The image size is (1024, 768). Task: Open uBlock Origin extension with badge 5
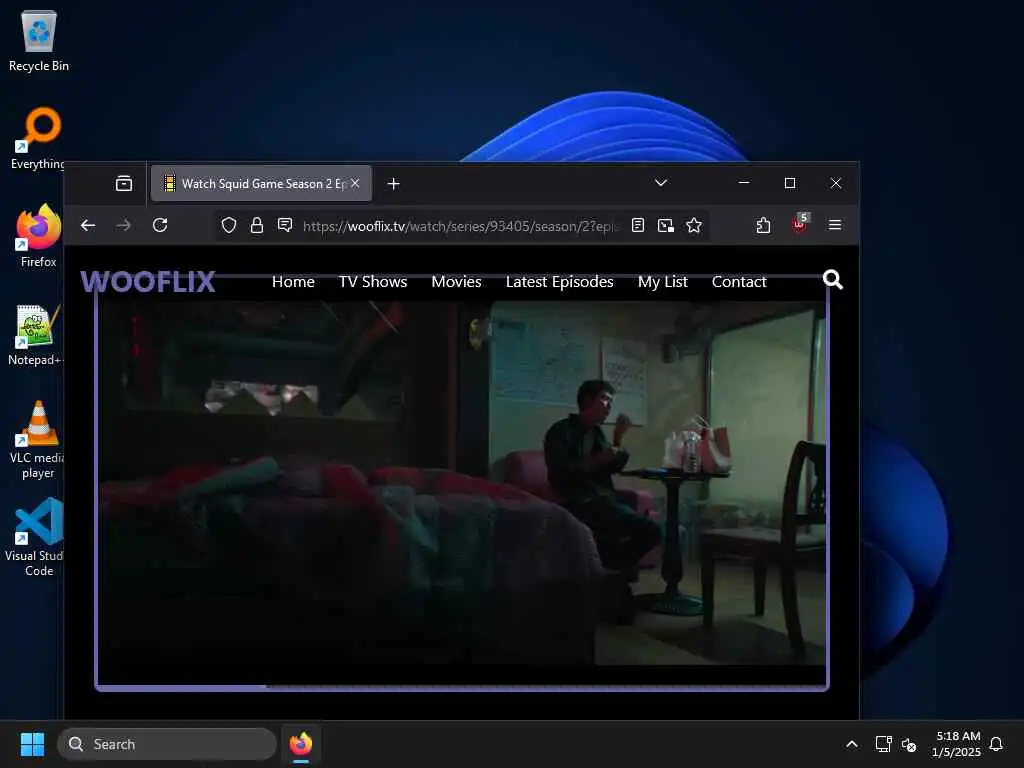[799, 223]
